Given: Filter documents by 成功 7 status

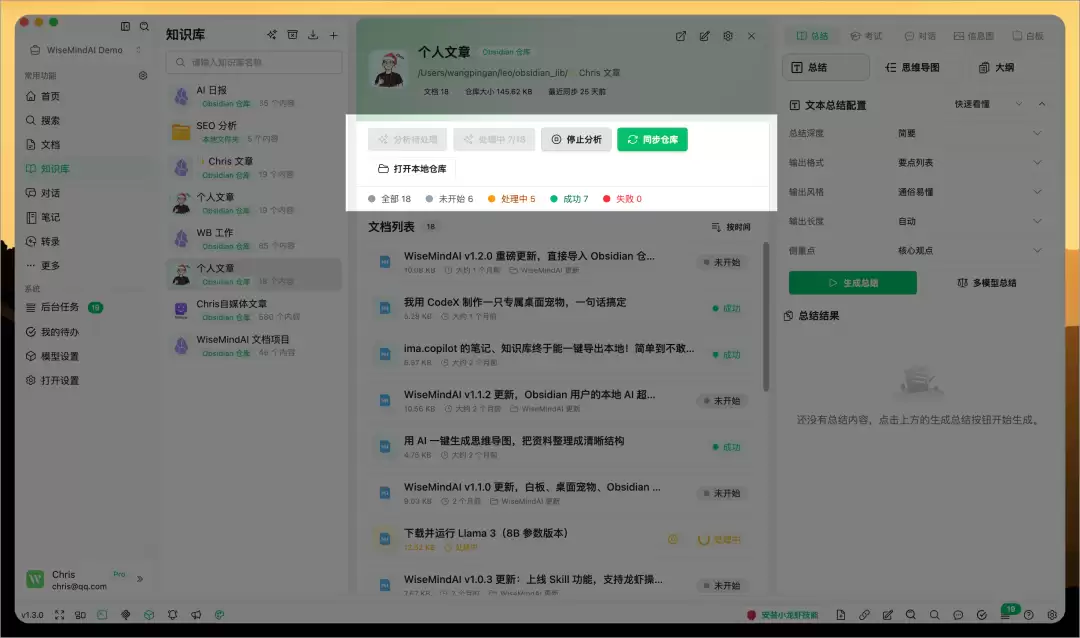Looking at the screenshot, I should [x=569, y=199].
